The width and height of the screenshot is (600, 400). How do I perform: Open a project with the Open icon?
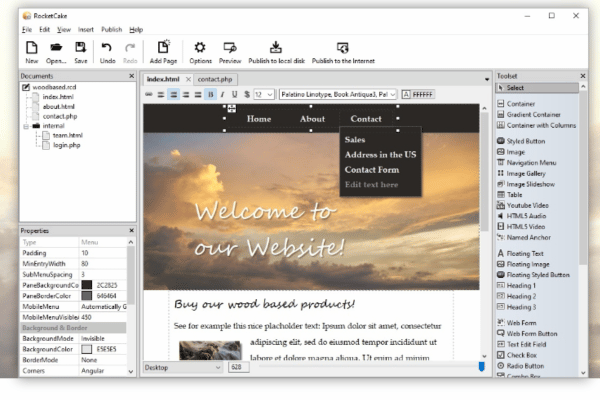click(x=56, y=52)
